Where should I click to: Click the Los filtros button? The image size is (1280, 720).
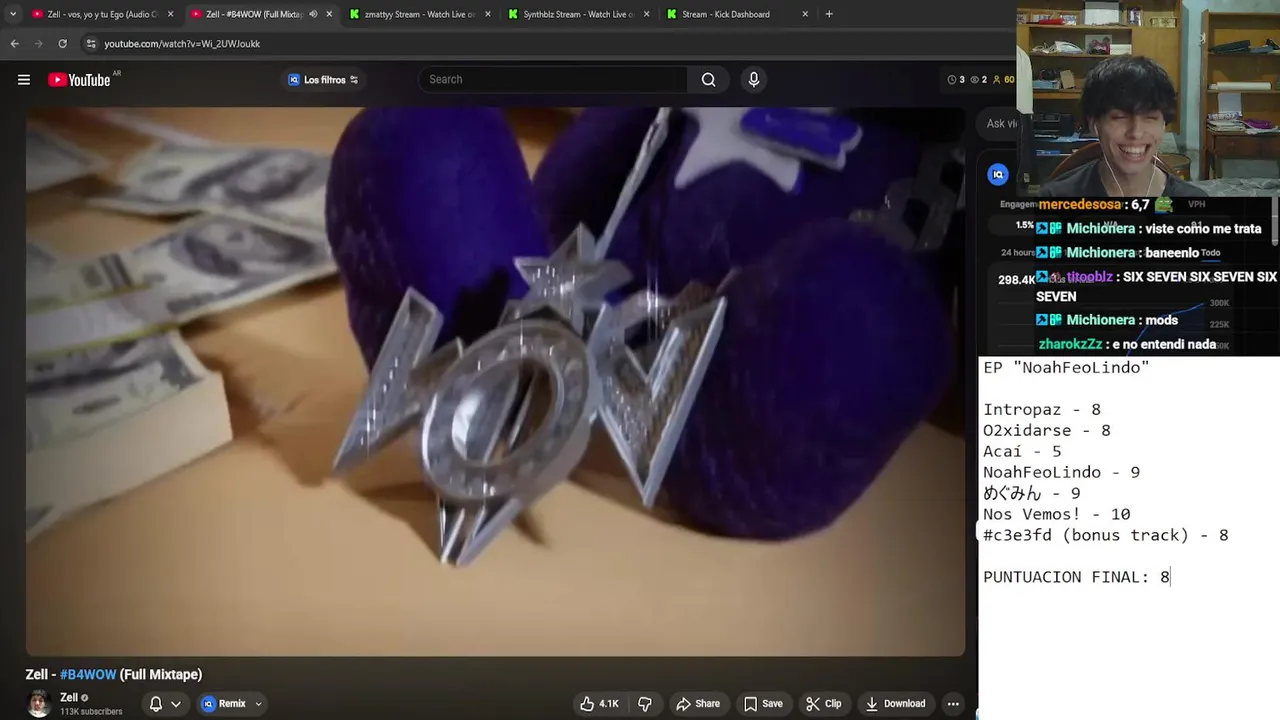[x=322, y=80]
